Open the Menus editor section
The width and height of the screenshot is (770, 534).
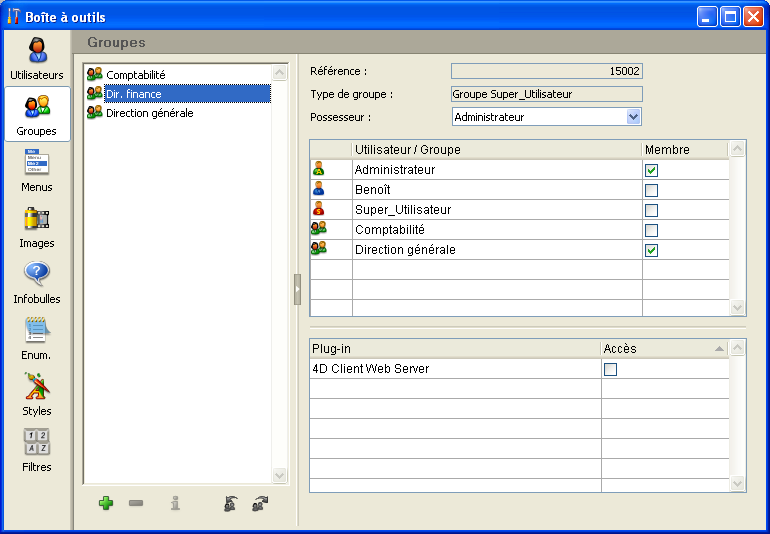pos(37,170)
